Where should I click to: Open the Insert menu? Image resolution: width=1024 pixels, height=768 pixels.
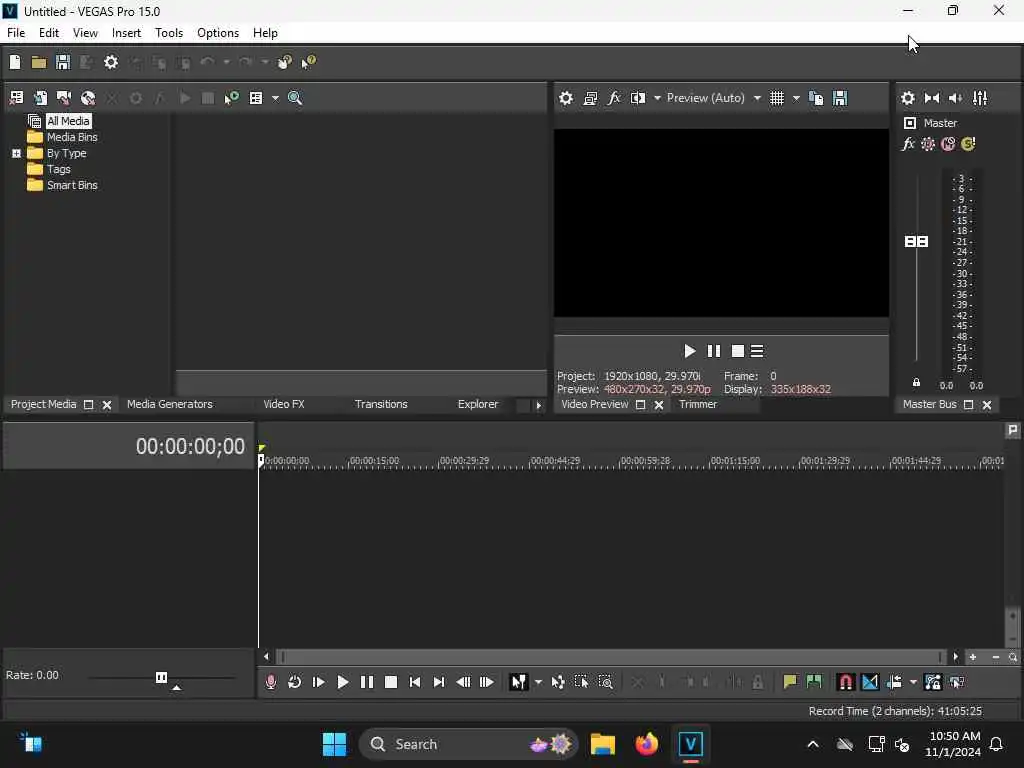point(126,33)
